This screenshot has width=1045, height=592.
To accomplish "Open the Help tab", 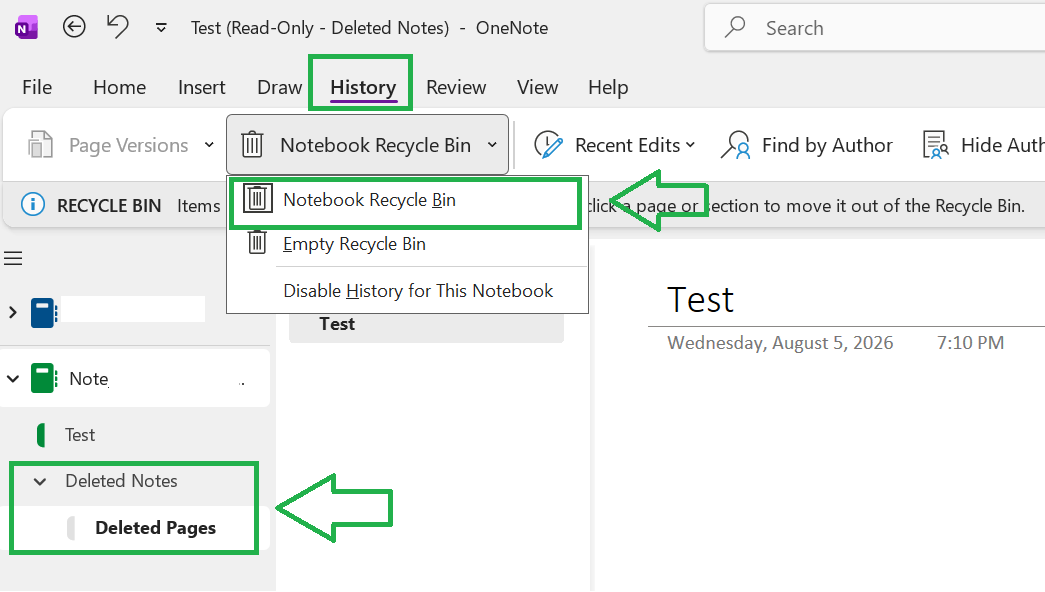I will [x=608, y=87].
